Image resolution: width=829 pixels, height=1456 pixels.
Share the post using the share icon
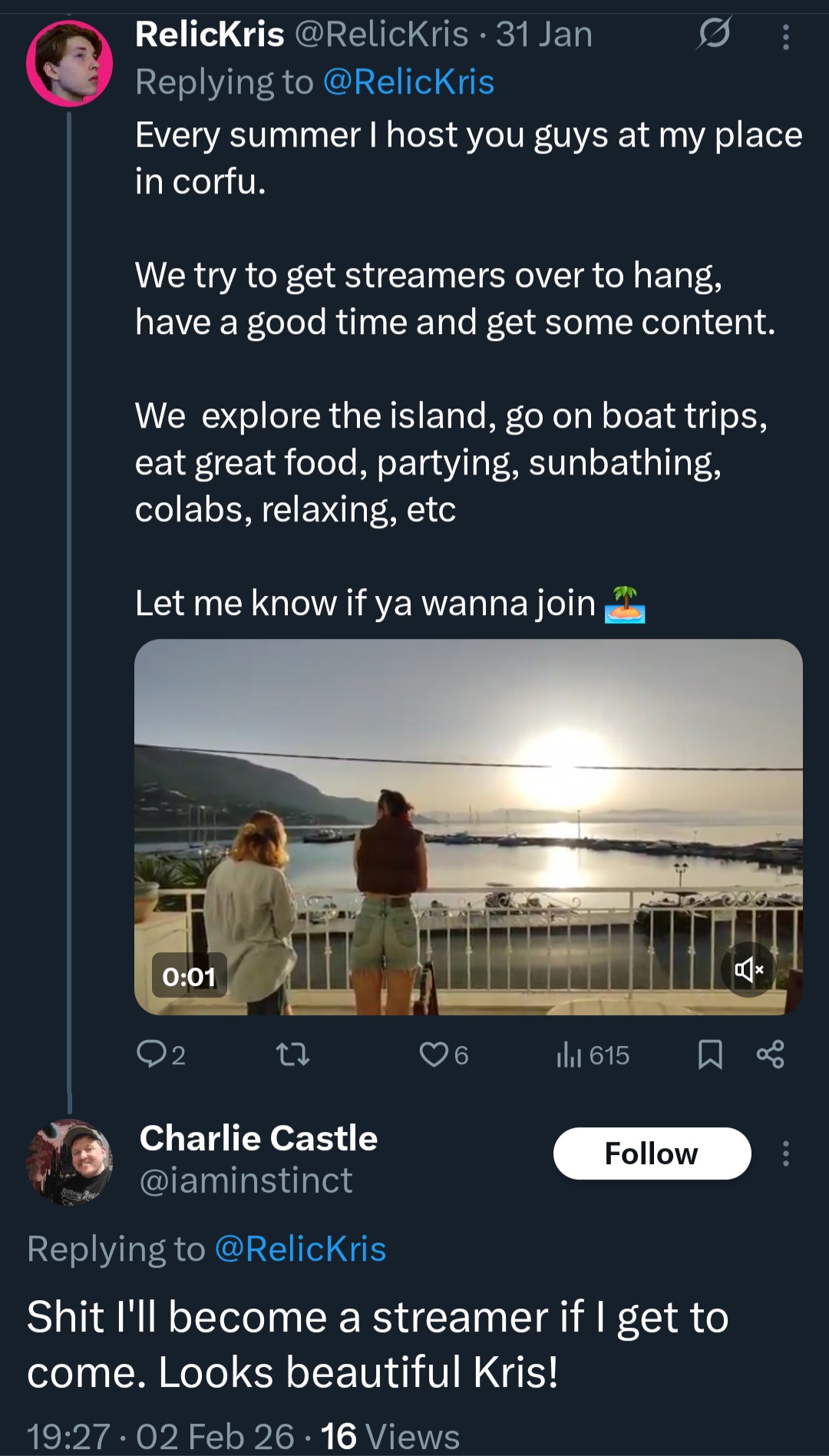(x=771, y=1054)
